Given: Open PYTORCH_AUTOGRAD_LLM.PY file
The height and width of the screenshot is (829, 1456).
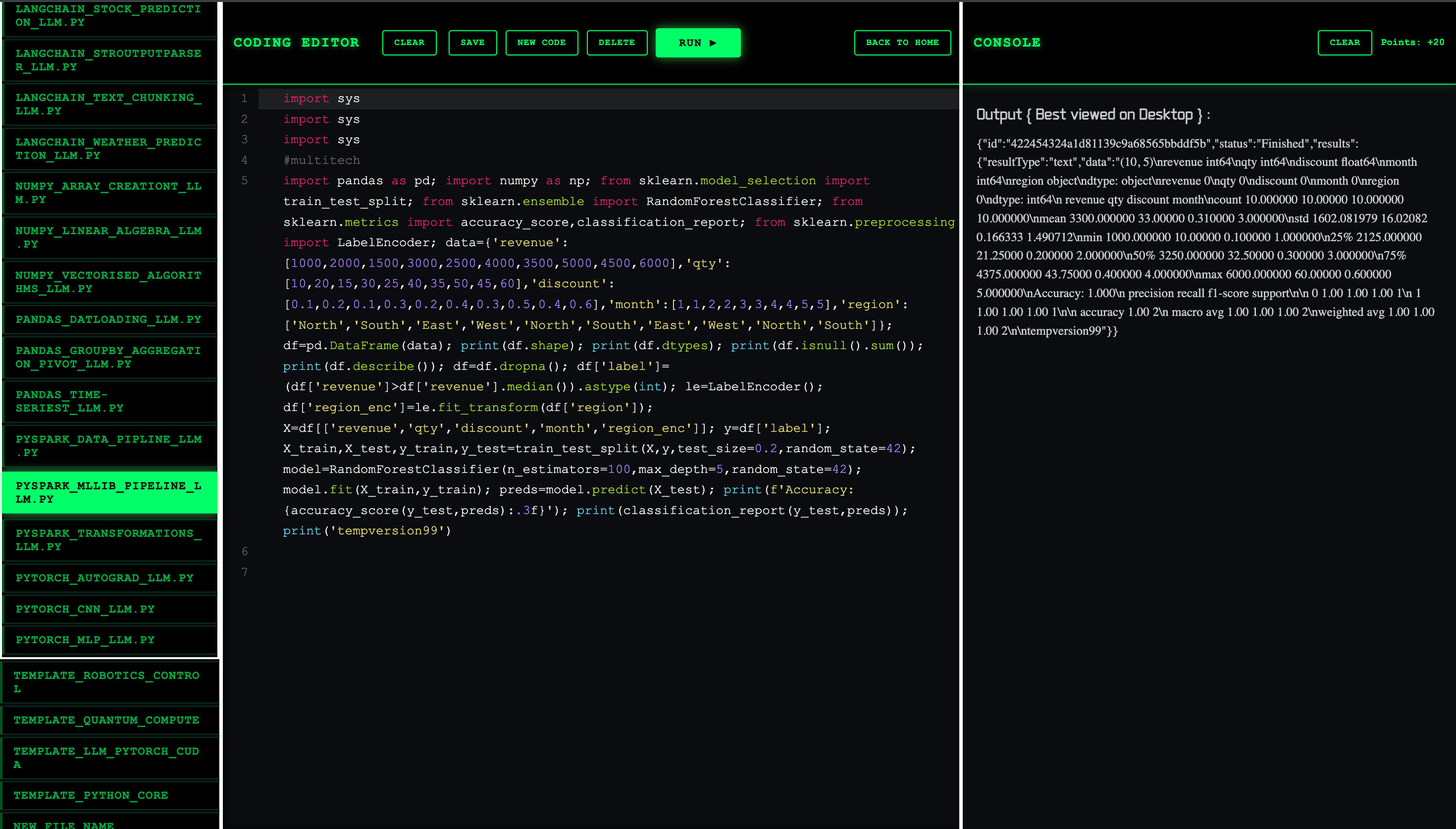Looking at the screenshot, I should (110, 578).
